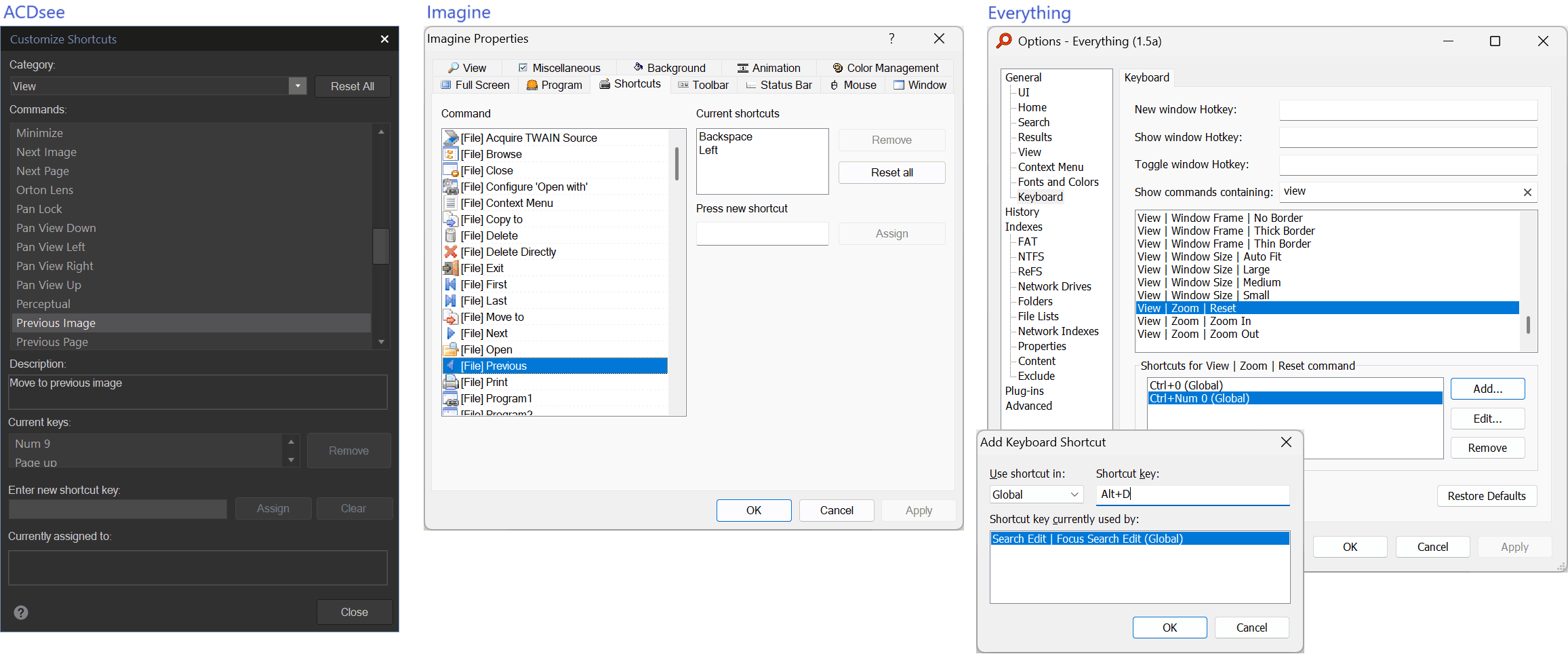The width and height of the screenshot is (1568, 654).
Task: Click the printer icon beside [File] Print
Action: [451, 382]
